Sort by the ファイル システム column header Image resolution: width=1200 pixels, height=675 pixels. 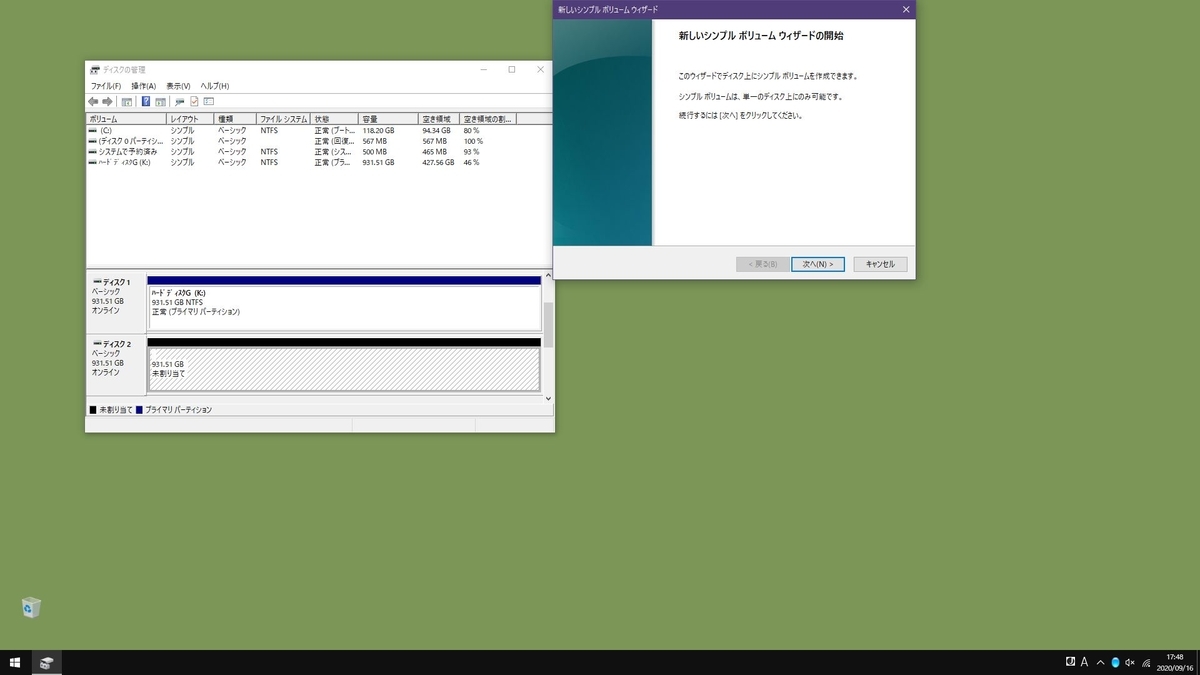(283, 119)
